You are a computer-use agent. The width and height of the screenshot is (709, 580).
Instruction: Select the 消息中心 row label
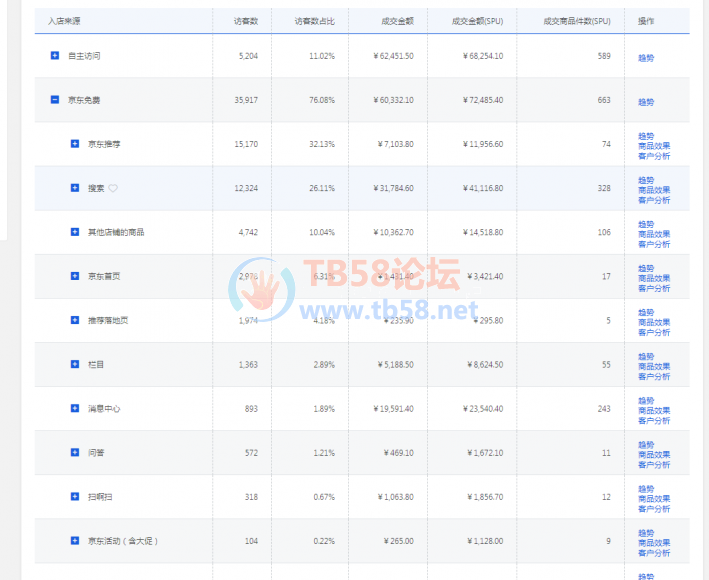pos(104,409)
